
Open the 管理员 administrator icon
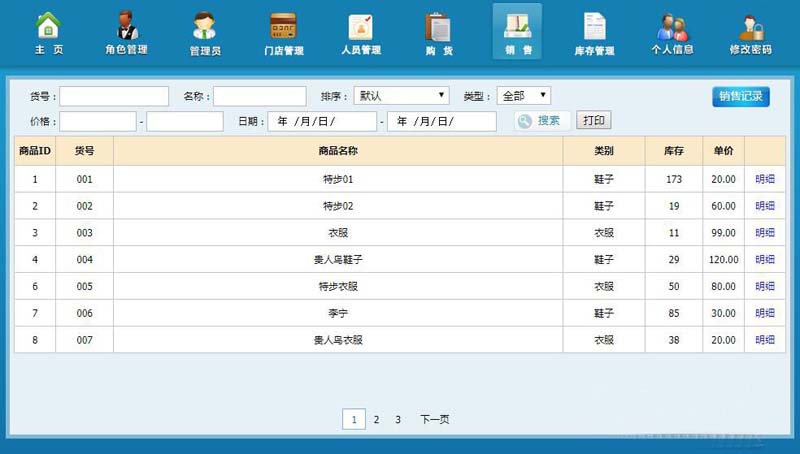[204, 25]
